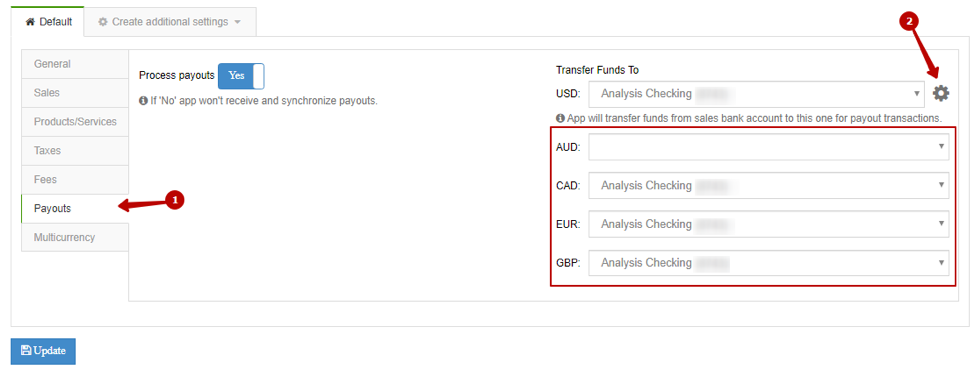The width and height of the screenshot is (974, 375).
Task: Expand GBP account selector
Action: tap(768, 263)
